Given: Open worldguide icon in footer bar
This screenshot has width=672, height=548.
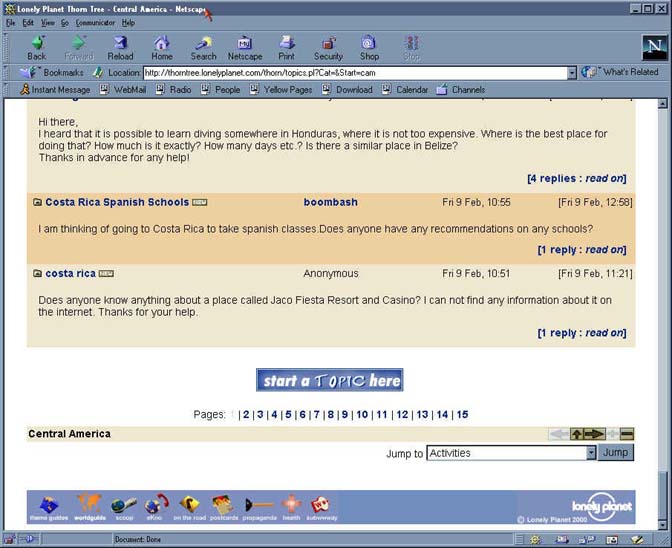Looking at the screenshot, I should (x=90, y=508).
